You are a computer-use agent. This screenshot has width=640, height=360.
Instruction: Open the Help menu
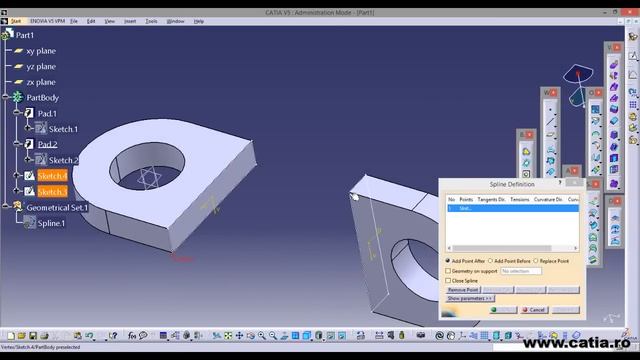click(x=199, y=21)
